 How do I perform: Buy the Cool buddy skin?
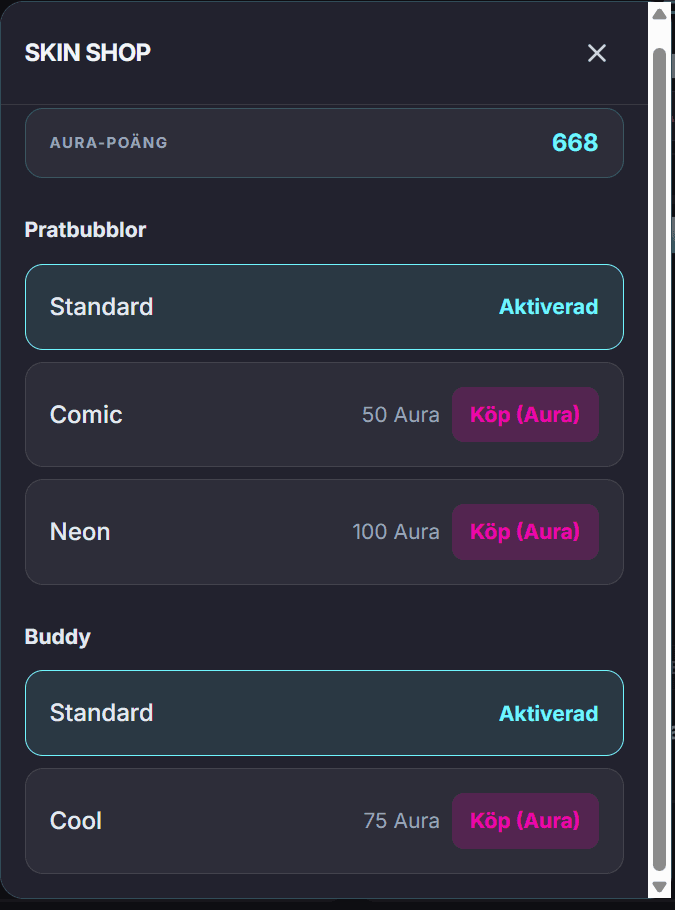click(525, 821)
